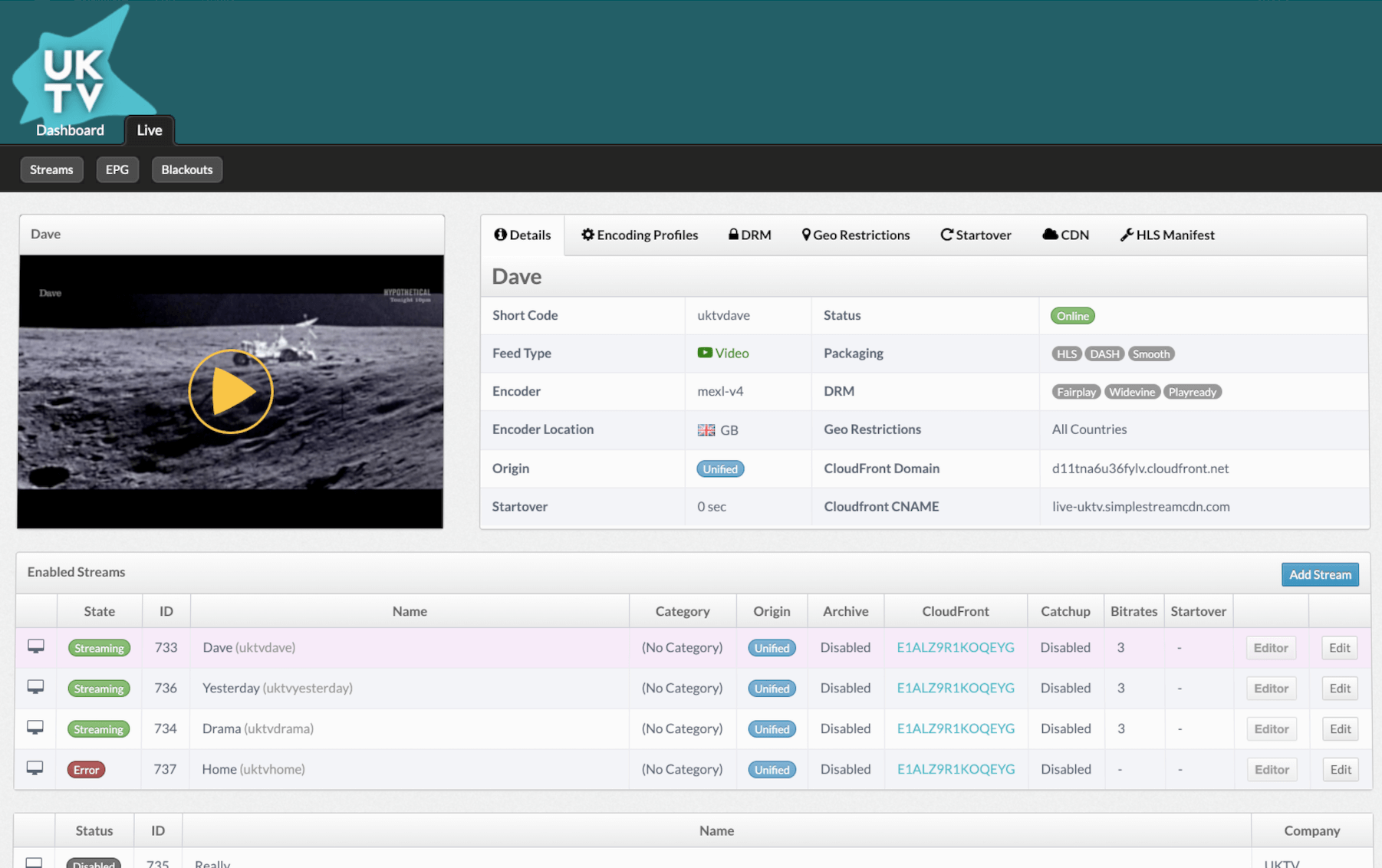
Task: Click monitor icon in Dave stream row
Action: tap(36, 646)
